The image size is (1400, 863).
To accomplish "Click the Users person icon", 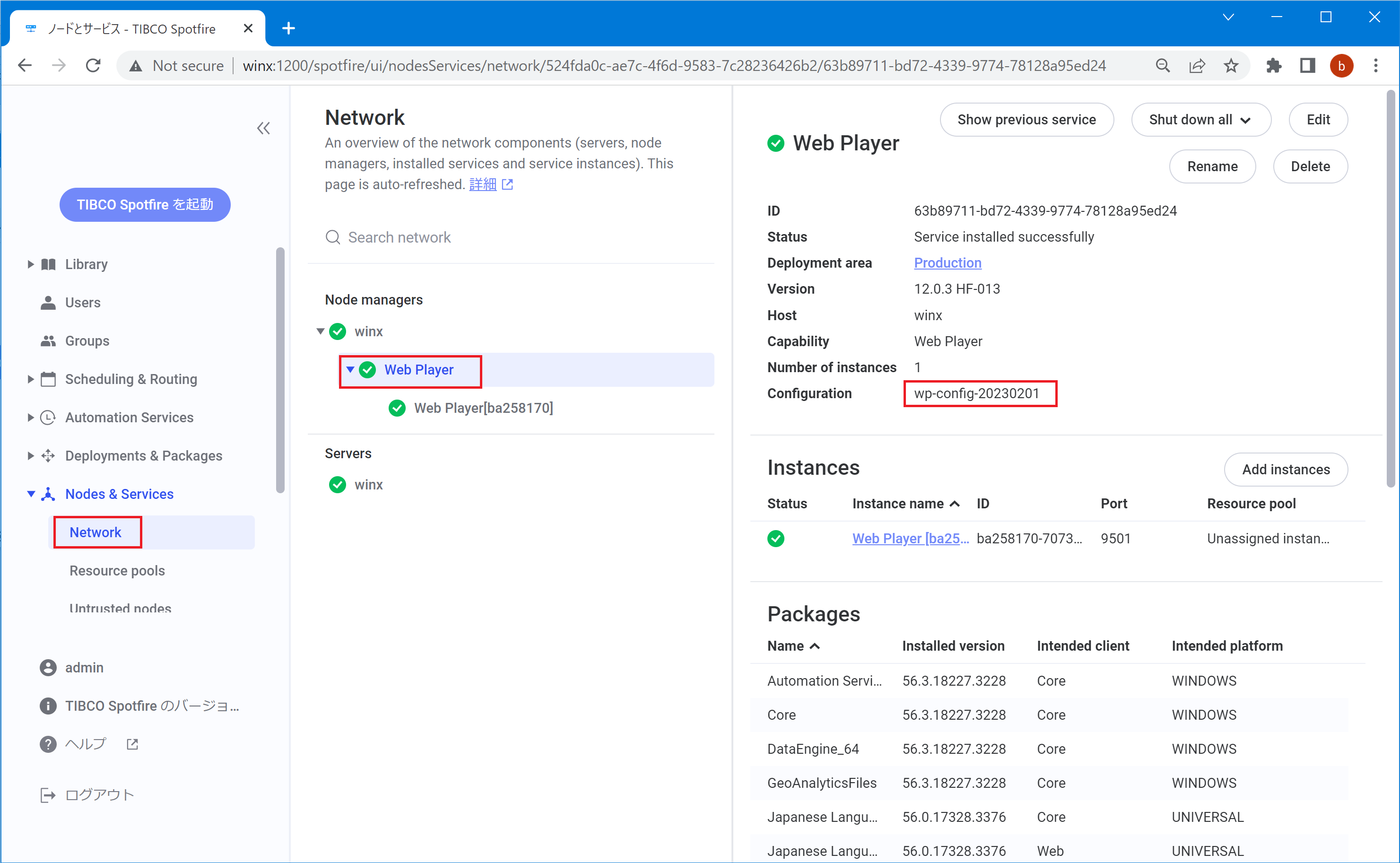I will (49, 303).
